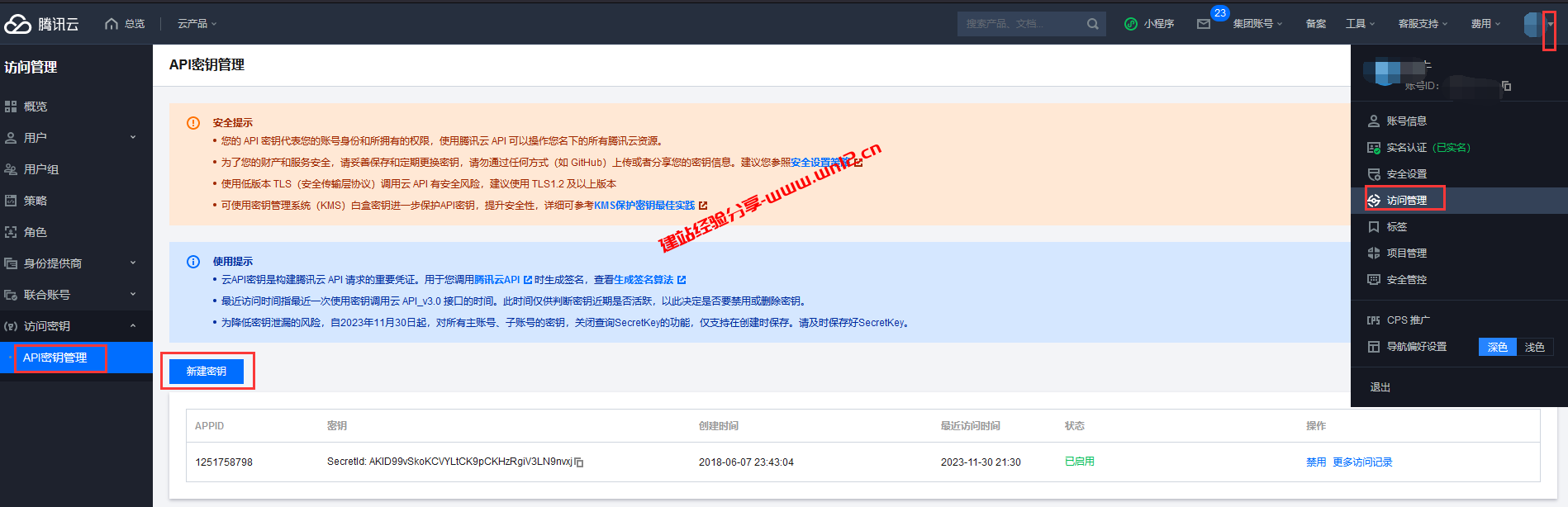Expand the 工具 dropdown menu
1568x507 pixels.
(1360, 24)
